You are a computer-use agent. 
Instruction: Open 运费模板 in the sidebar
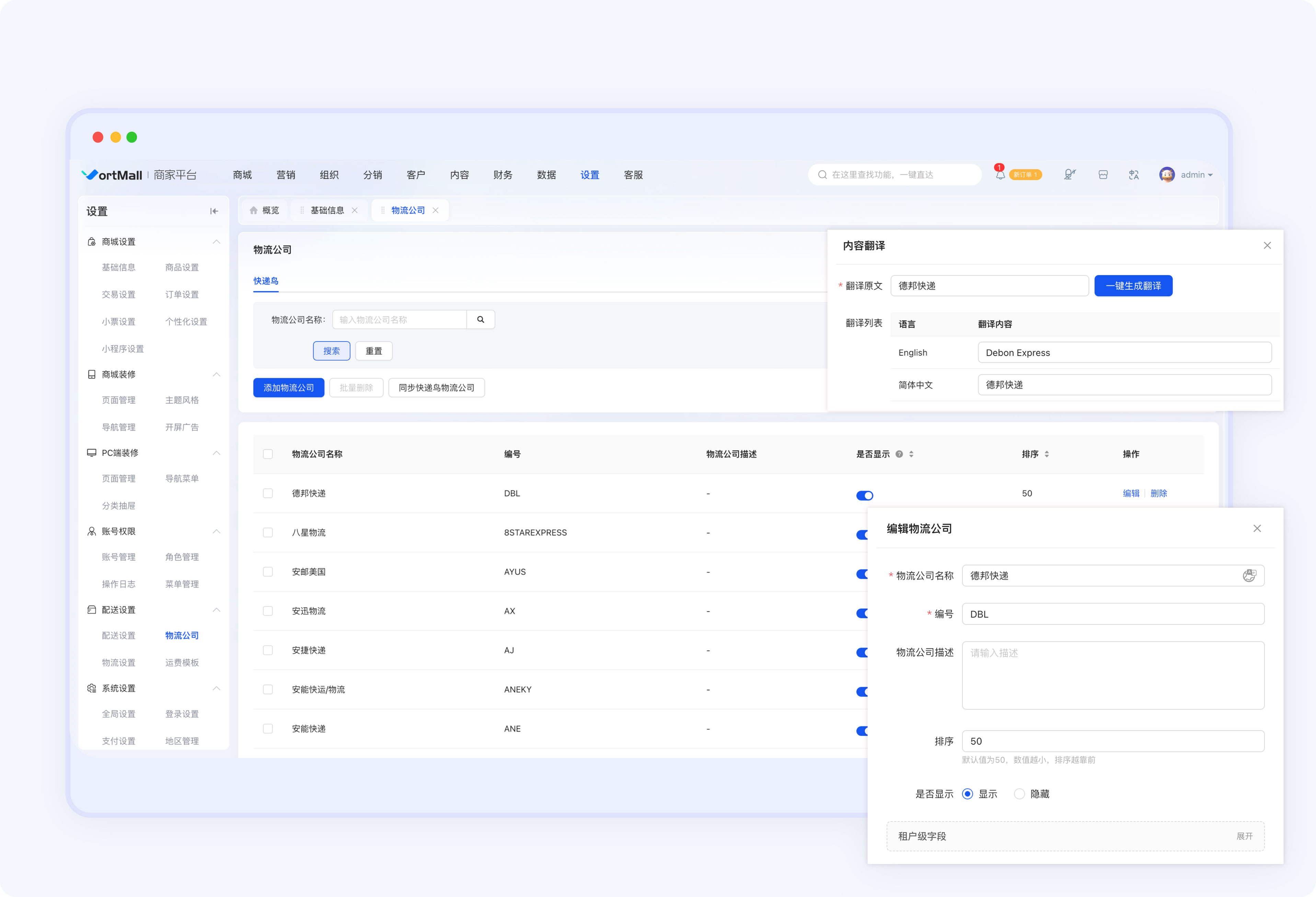(182, 663)
